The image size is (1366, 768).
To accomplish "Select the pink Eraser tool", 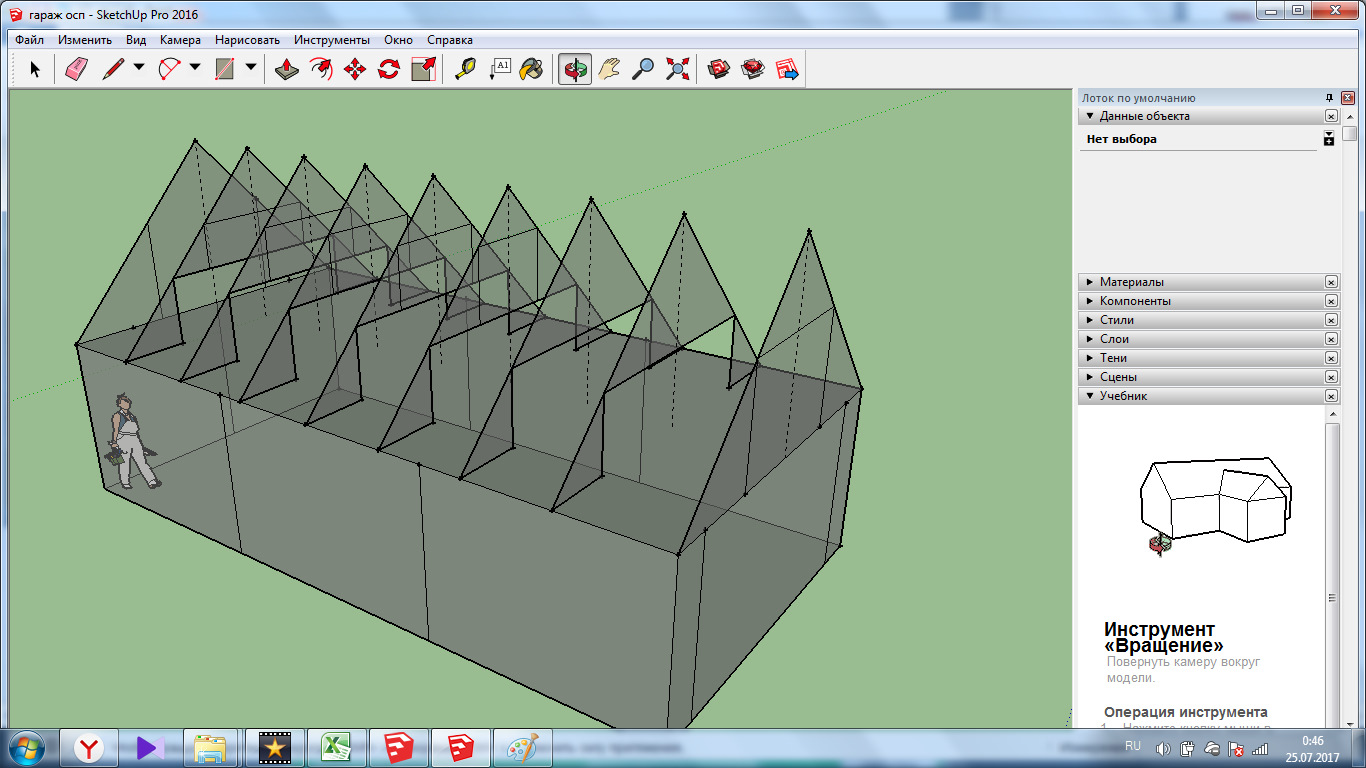I will click(x=77, y=69).
